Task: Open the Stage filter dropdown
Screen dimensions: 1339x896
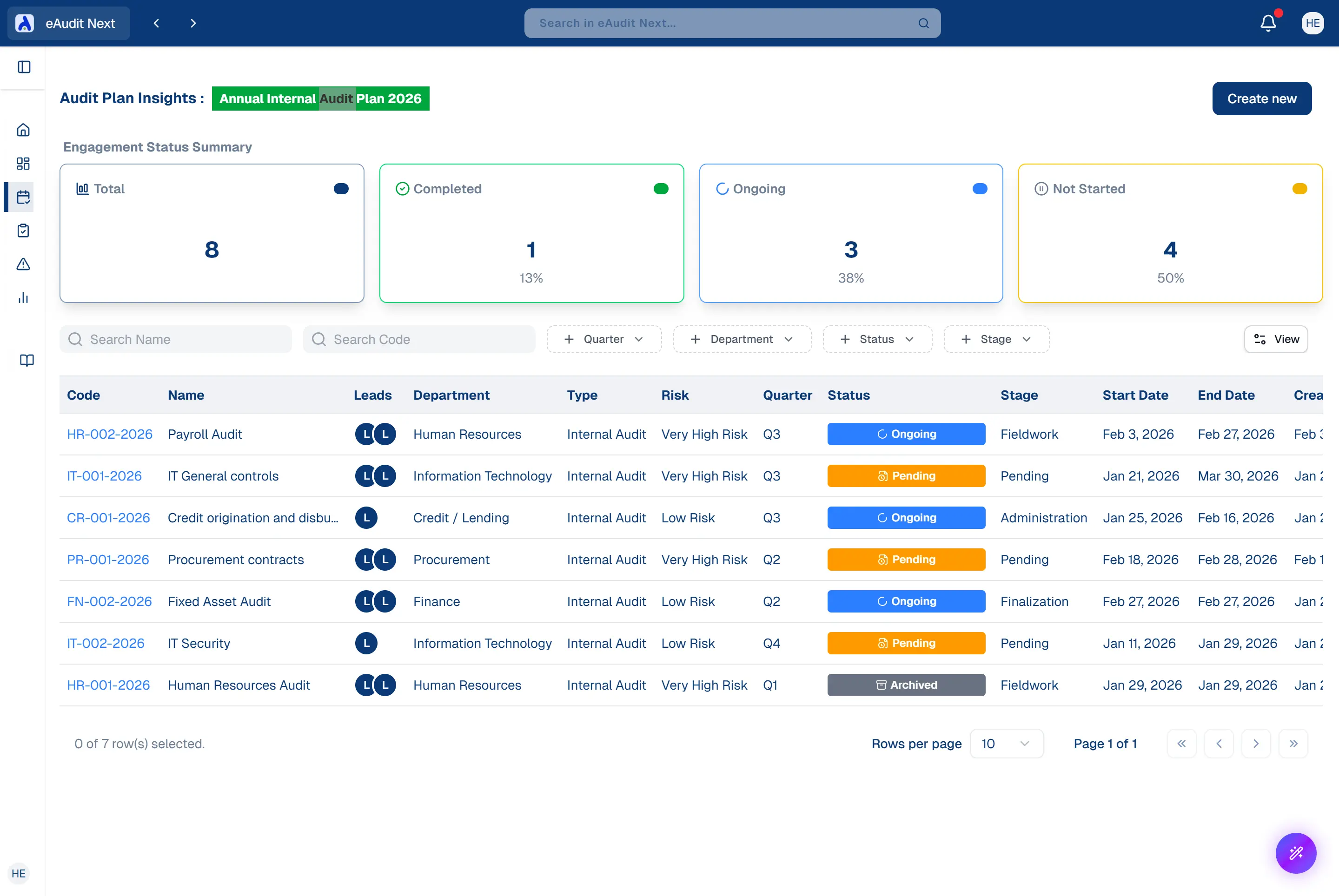Action: [996, 339]
